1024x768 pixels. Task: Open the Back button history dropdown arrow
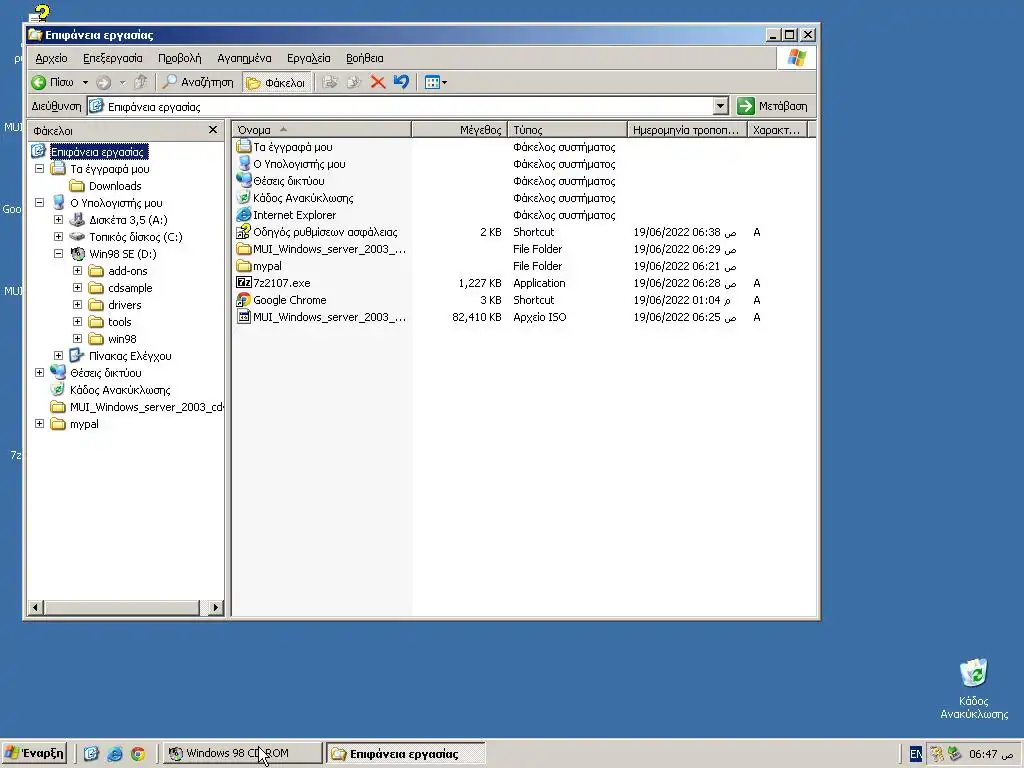[85, 82]
